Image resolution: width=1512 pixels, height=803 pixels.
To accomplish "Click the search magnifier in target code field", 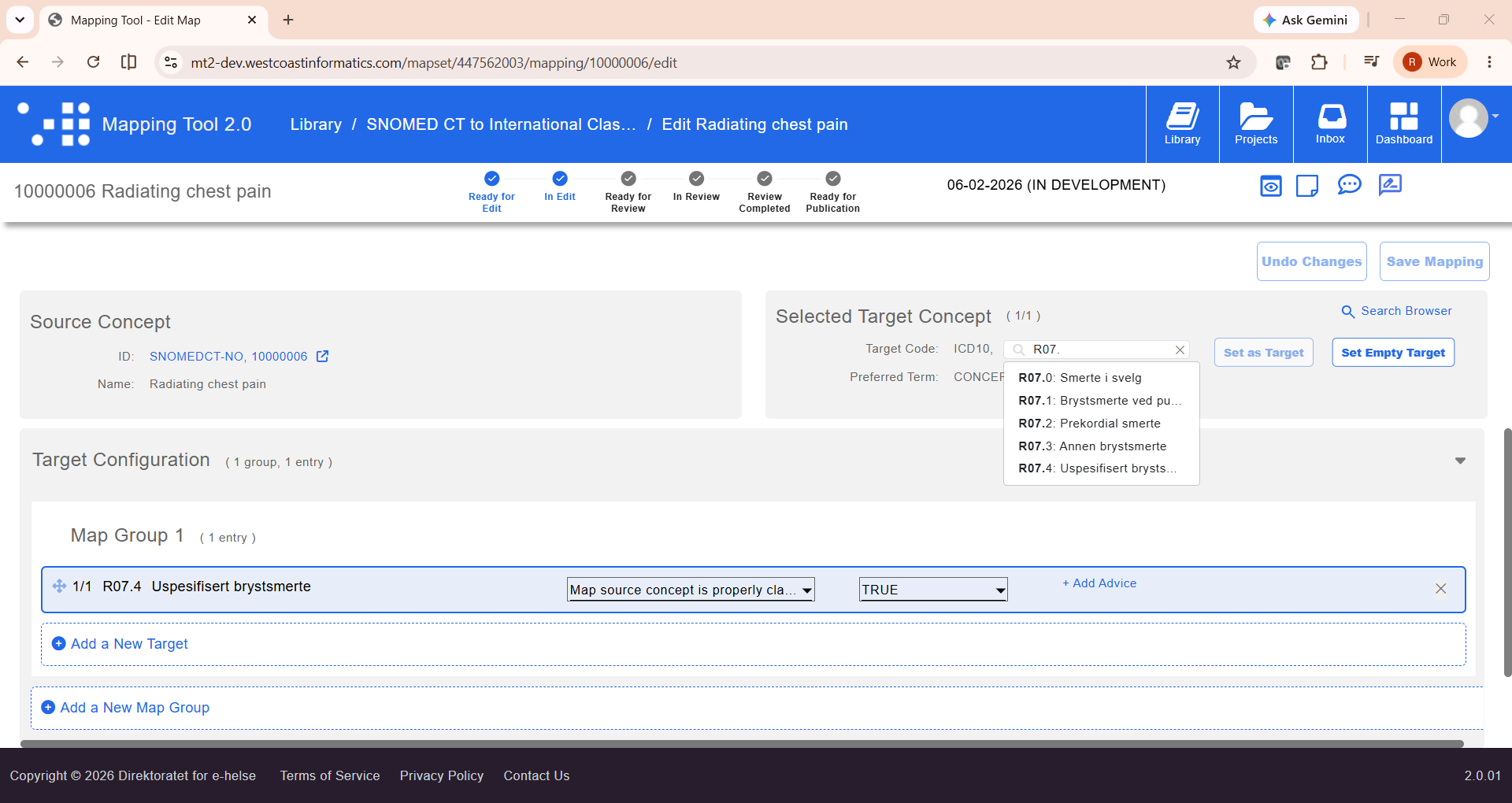I will (x=1018, y=350).
